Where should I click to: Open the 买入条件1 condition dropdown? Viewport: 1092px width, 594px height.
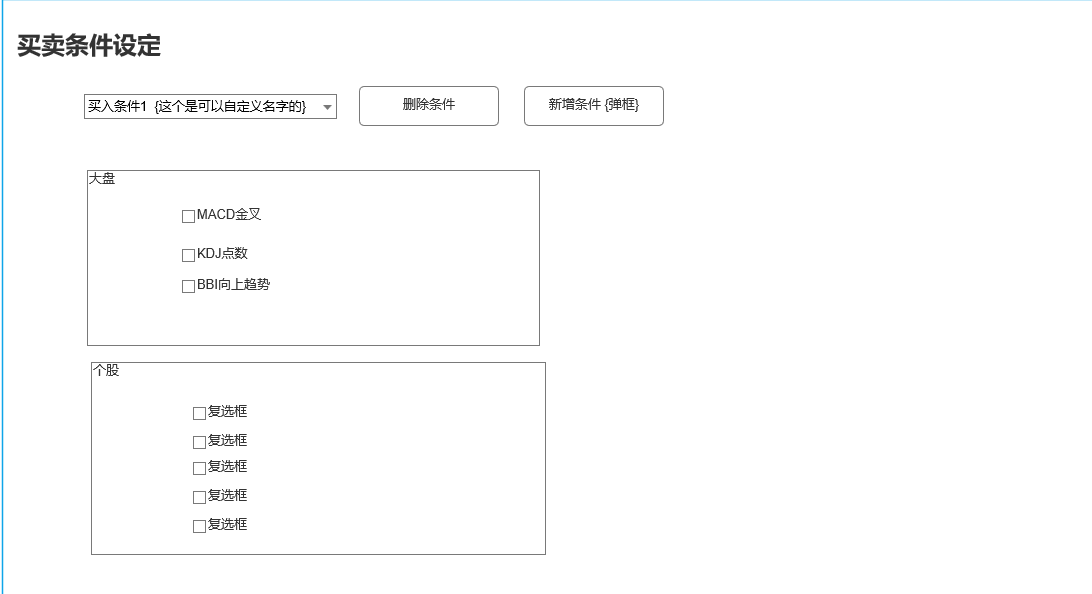click(200, 107)
